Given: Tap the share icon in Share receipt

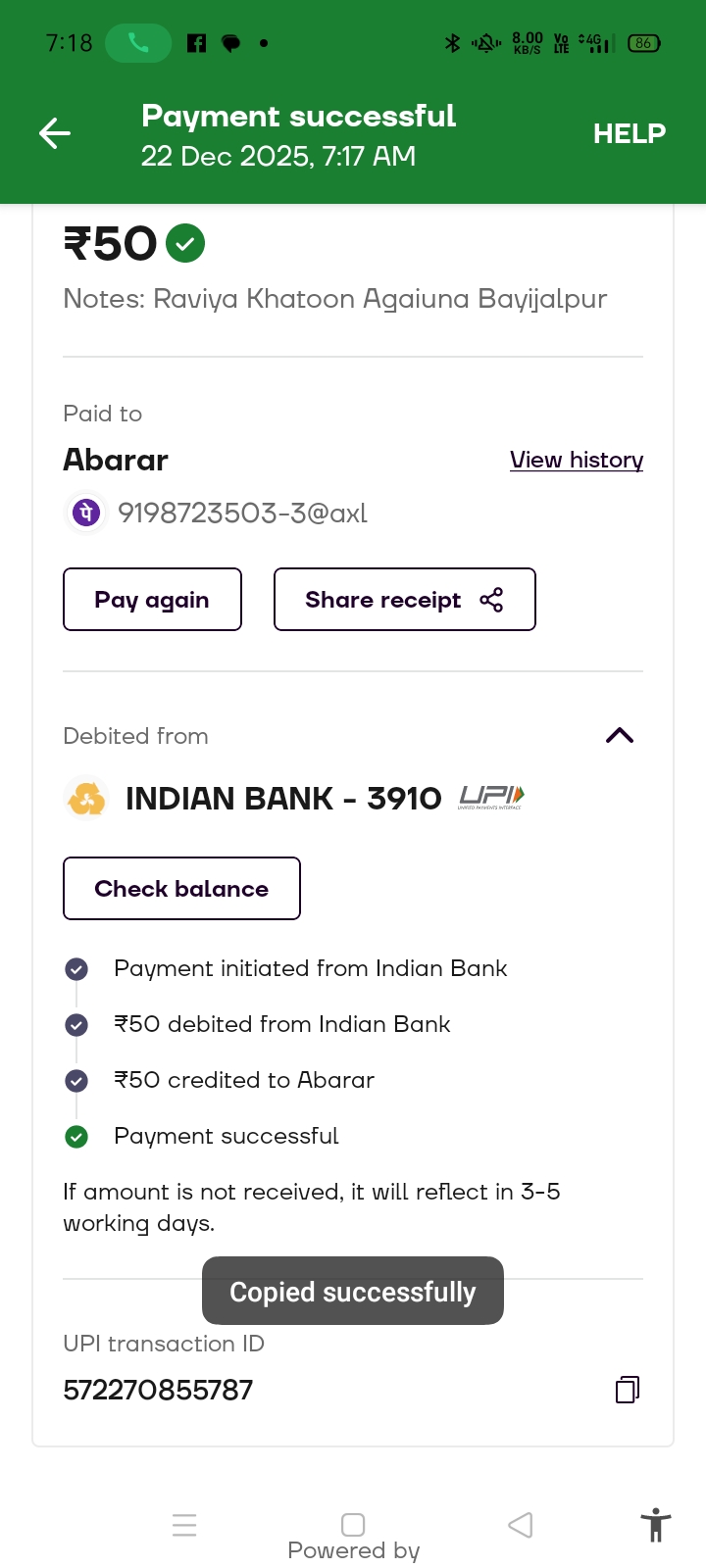Looking at the screenshot, I should click(x=491, y=600).
